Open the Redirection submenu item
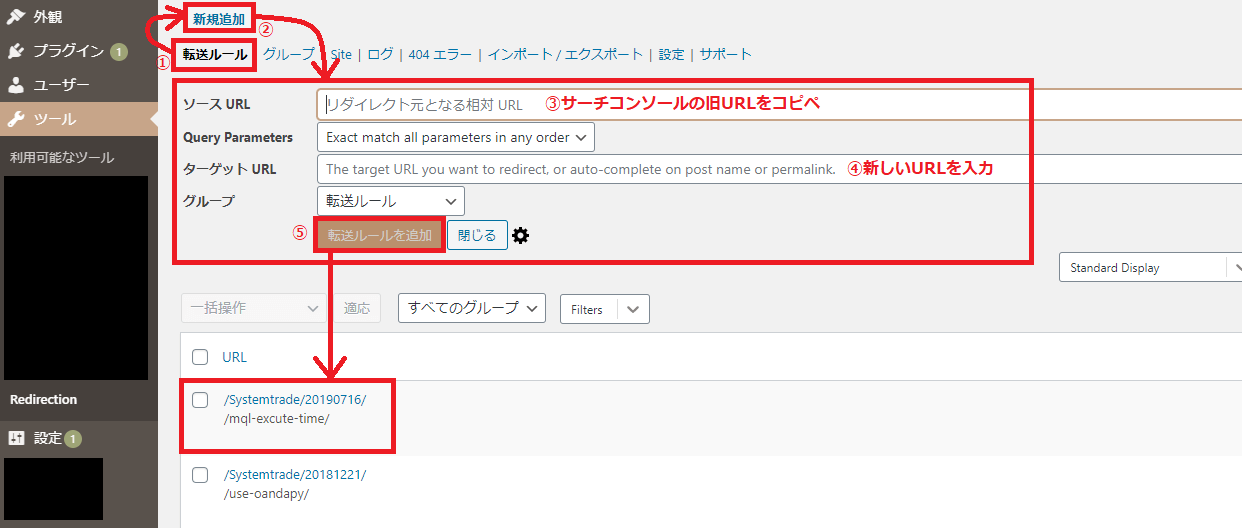 point(43,399)
